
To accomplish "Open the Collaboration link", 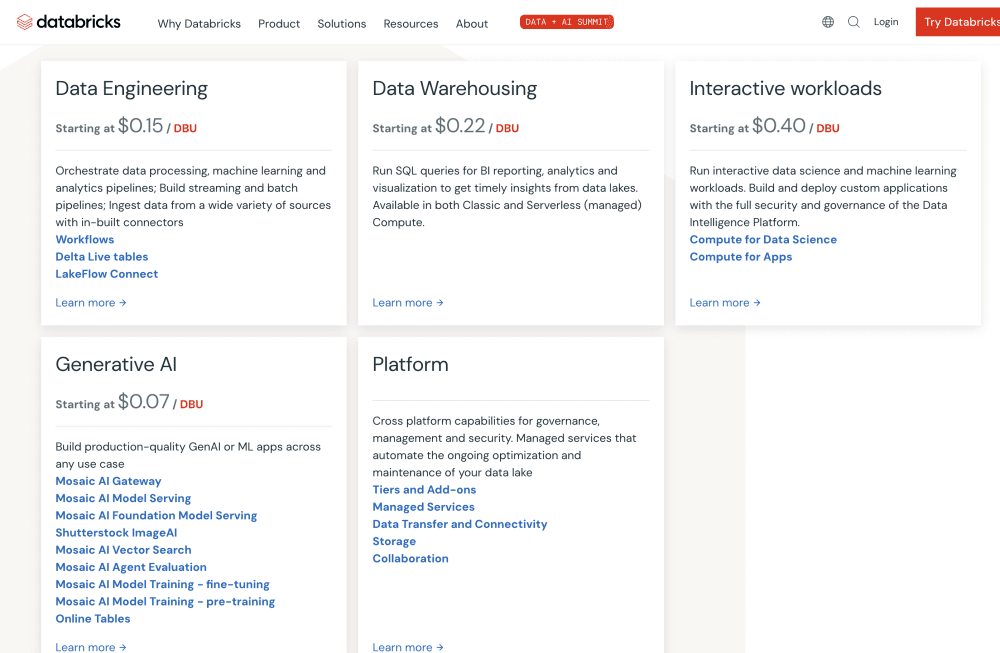I will 410,558.
